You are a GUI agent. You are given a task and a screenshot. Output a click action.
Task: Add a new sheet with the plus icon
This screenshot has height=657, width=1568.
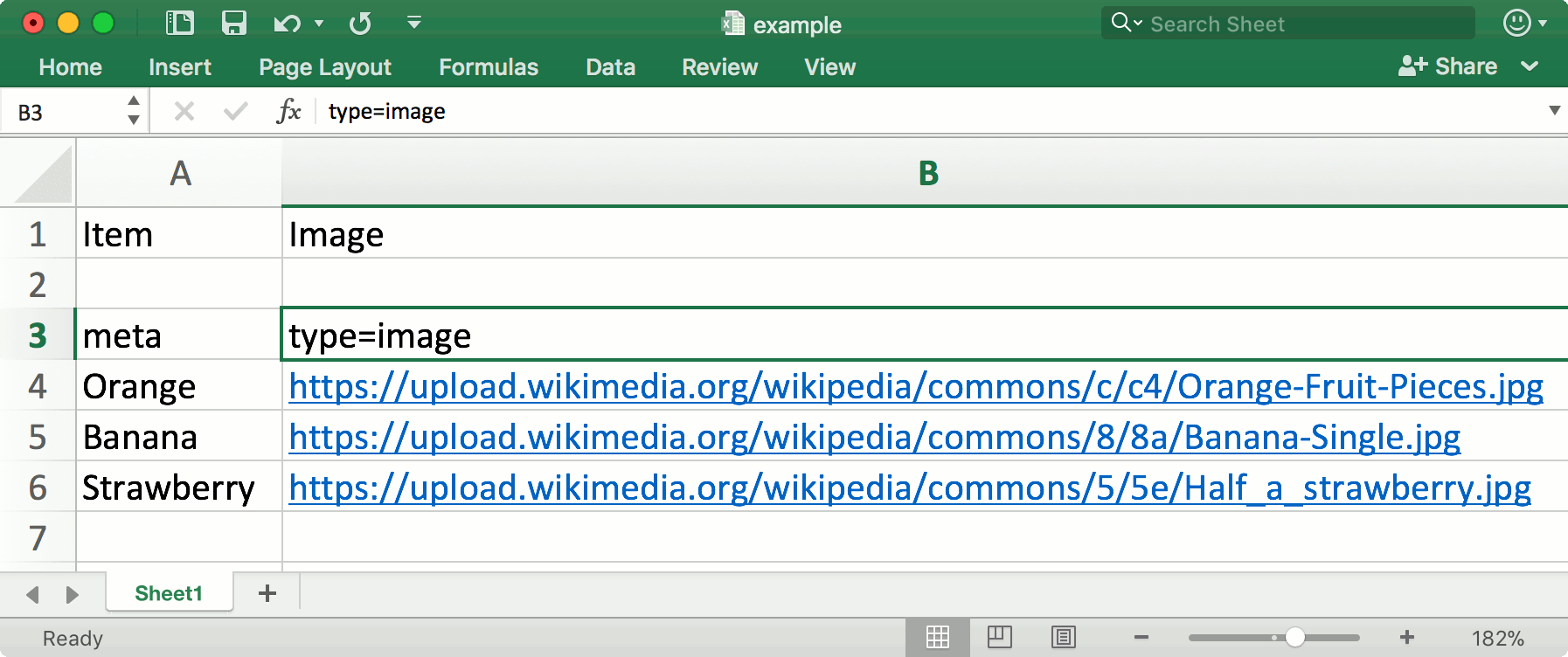(x=267, y=593)
